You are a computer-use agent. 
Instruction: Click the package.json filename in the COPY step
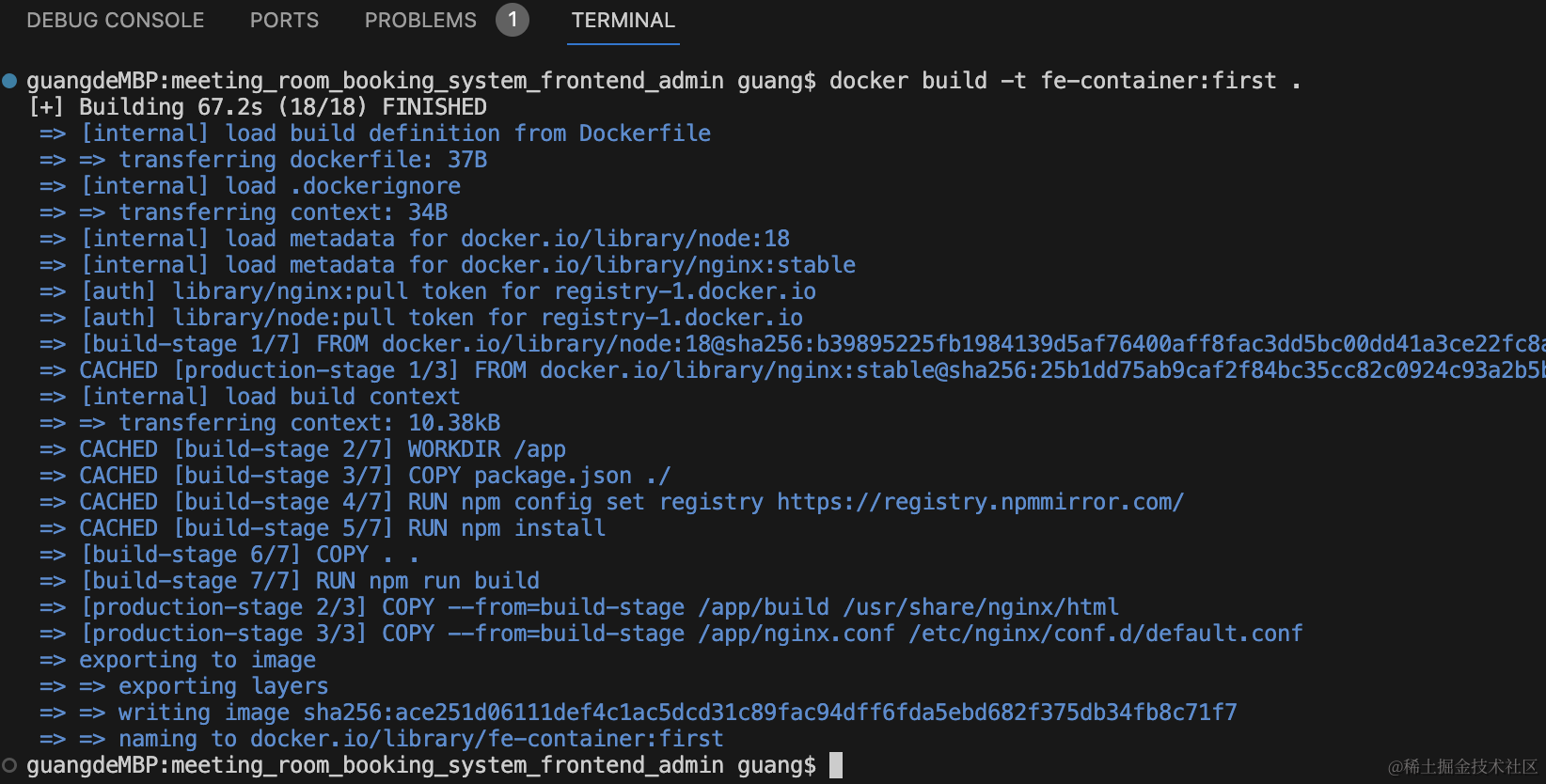coord(552,476)
